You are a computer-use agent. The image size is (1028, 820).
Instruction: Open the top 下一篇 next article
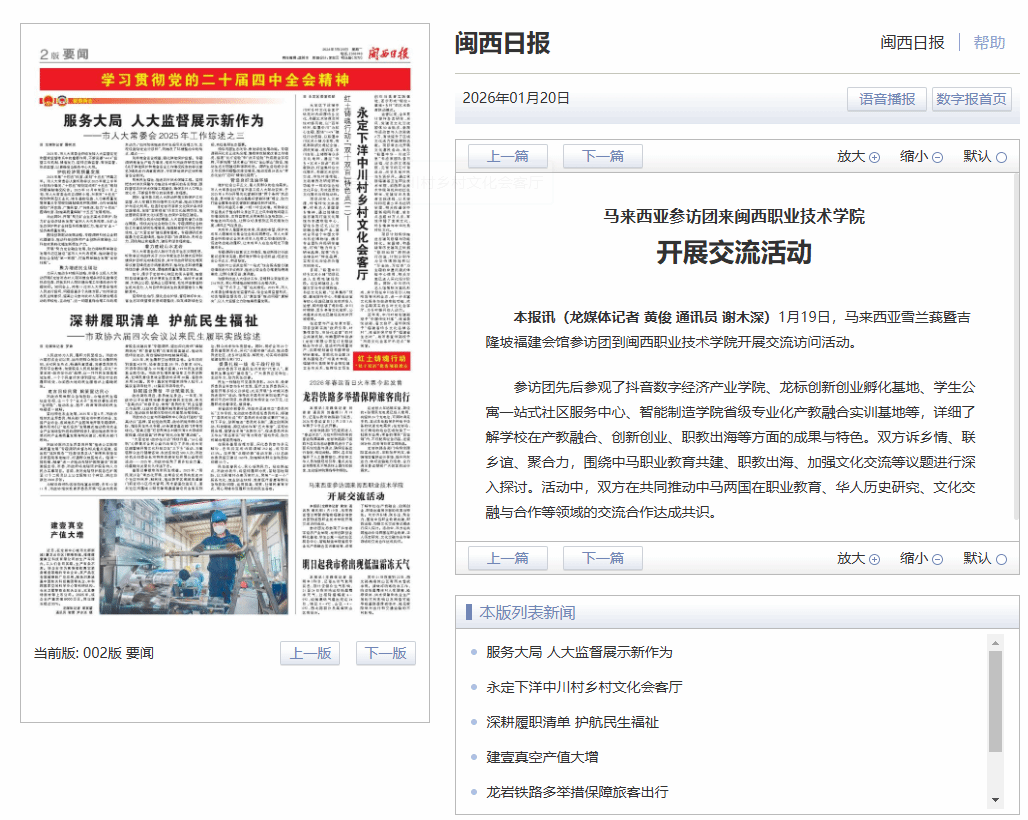603,156
